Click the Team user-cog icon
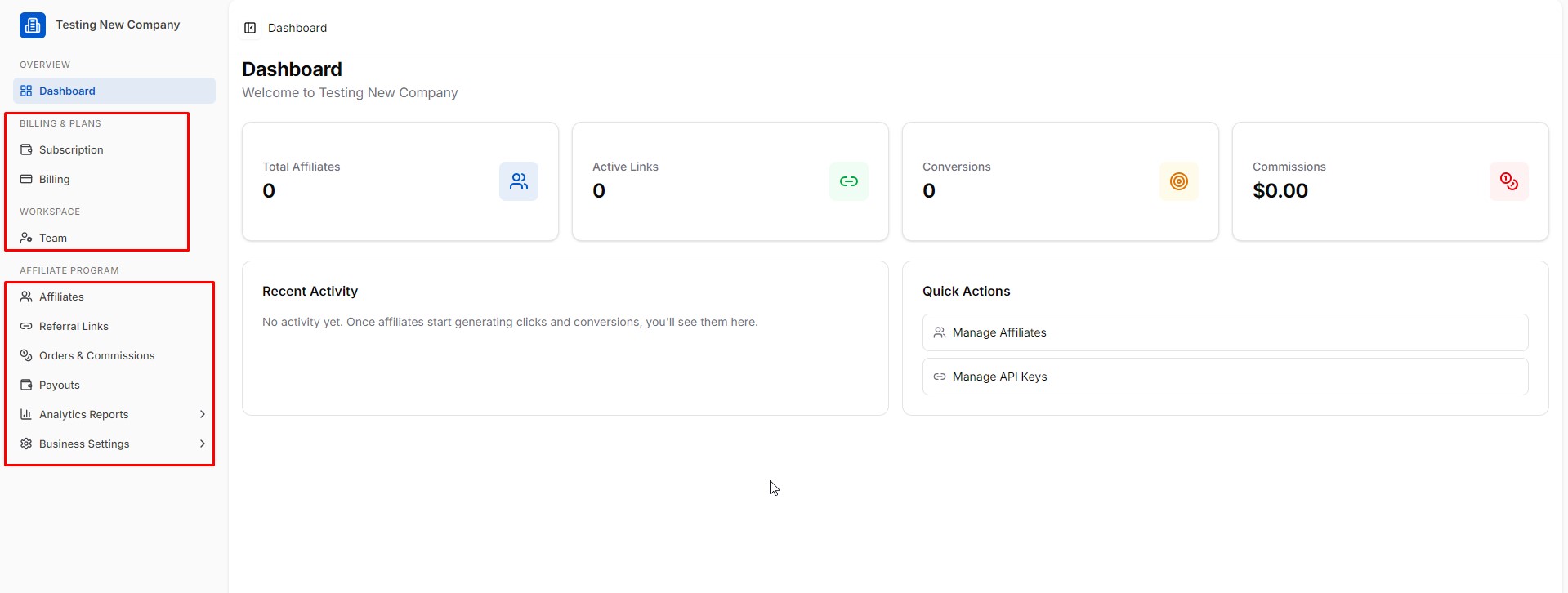The width and height of the screenshot is (1568, 593). (x=26, y=238)
